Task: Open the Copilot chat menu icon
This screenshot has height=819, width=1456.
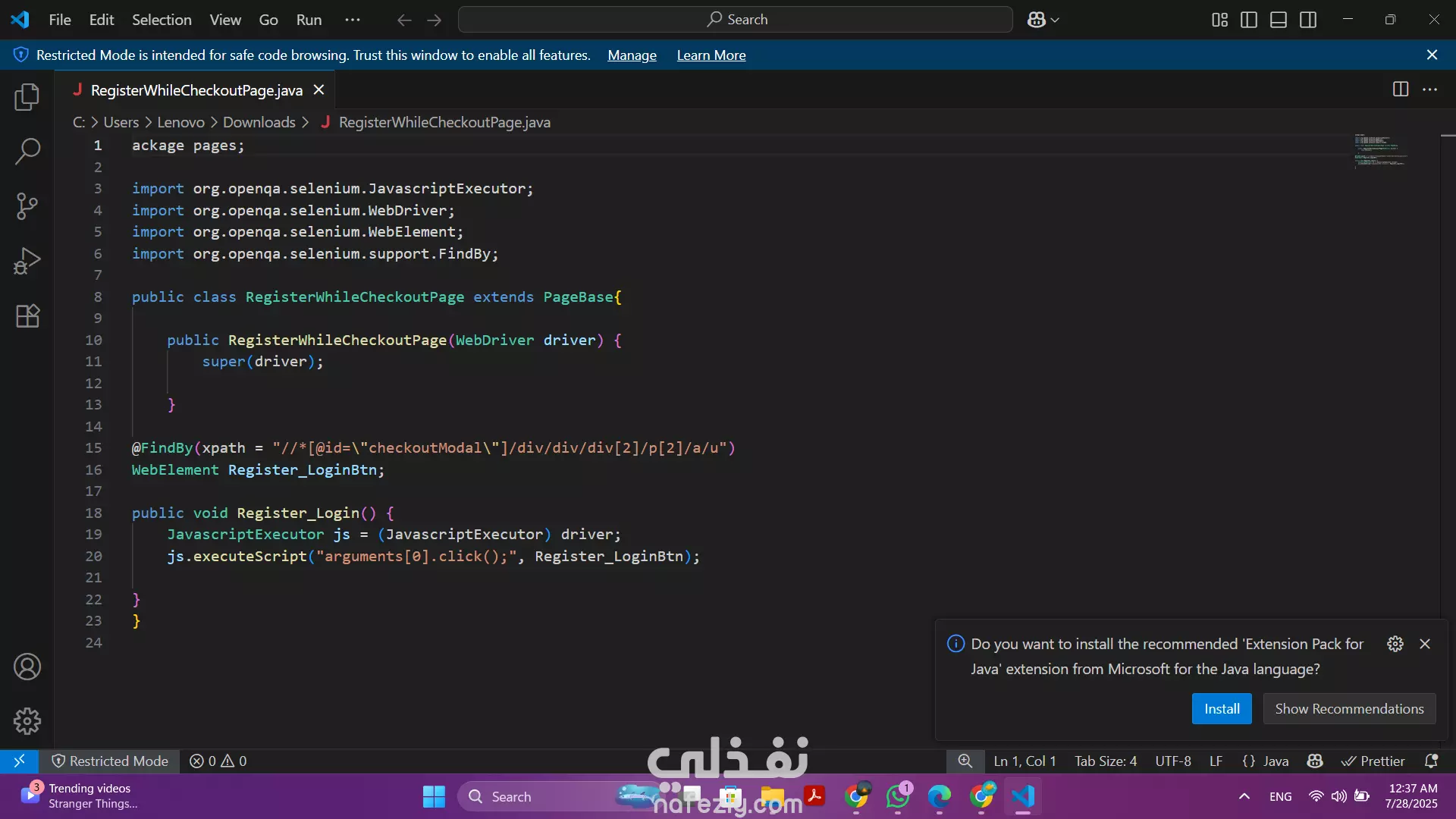Action: (x=1043, y=20)
